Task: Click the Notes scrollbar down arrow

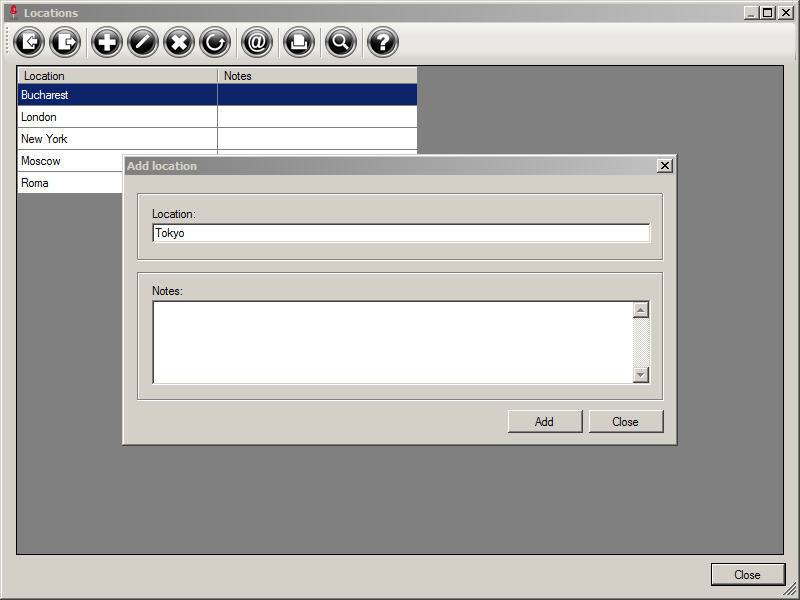Action: 641,375
